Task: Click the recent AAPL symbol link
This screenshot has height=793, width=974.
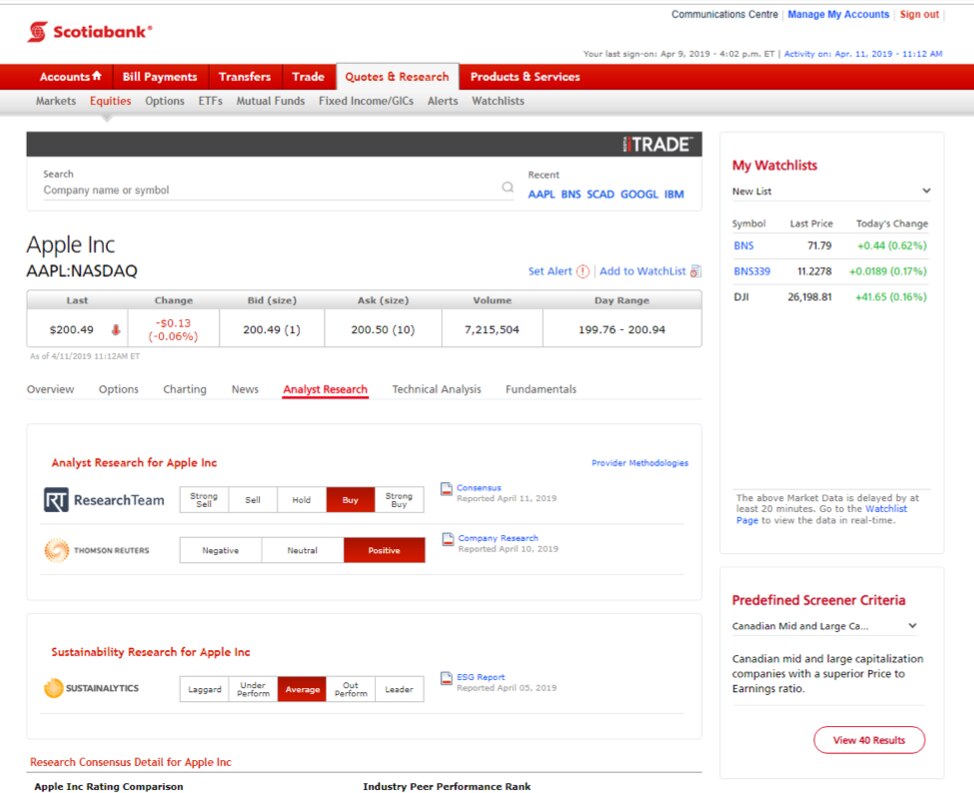Action: pos(542,194)
